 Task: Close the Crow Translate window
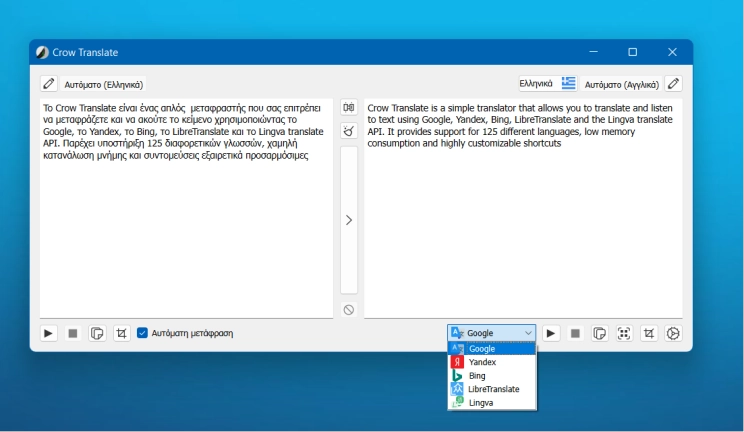click(672, 52)
